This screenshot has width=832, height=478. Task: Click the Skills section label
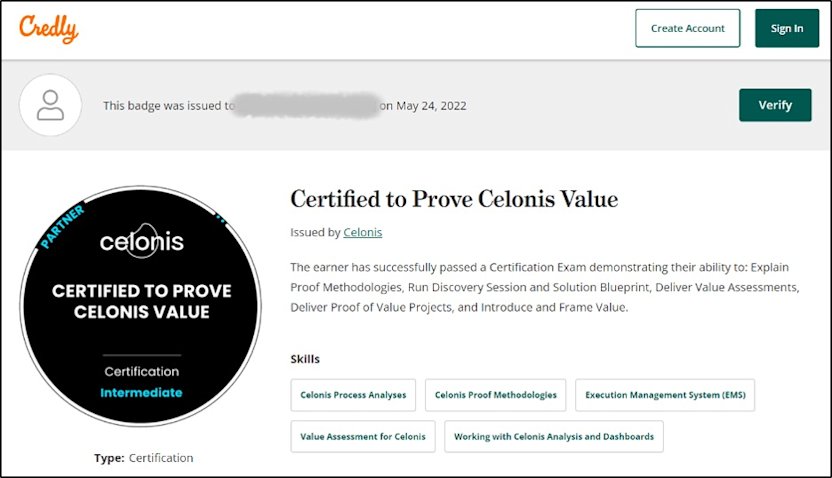click(x=305, y=359)
